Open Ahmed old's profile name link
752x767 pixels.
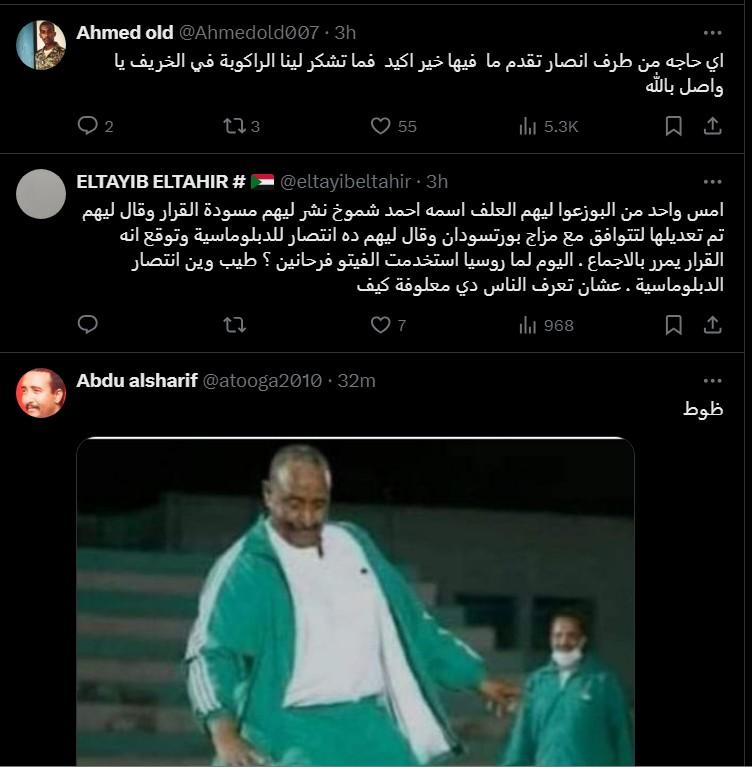(125, 33)
